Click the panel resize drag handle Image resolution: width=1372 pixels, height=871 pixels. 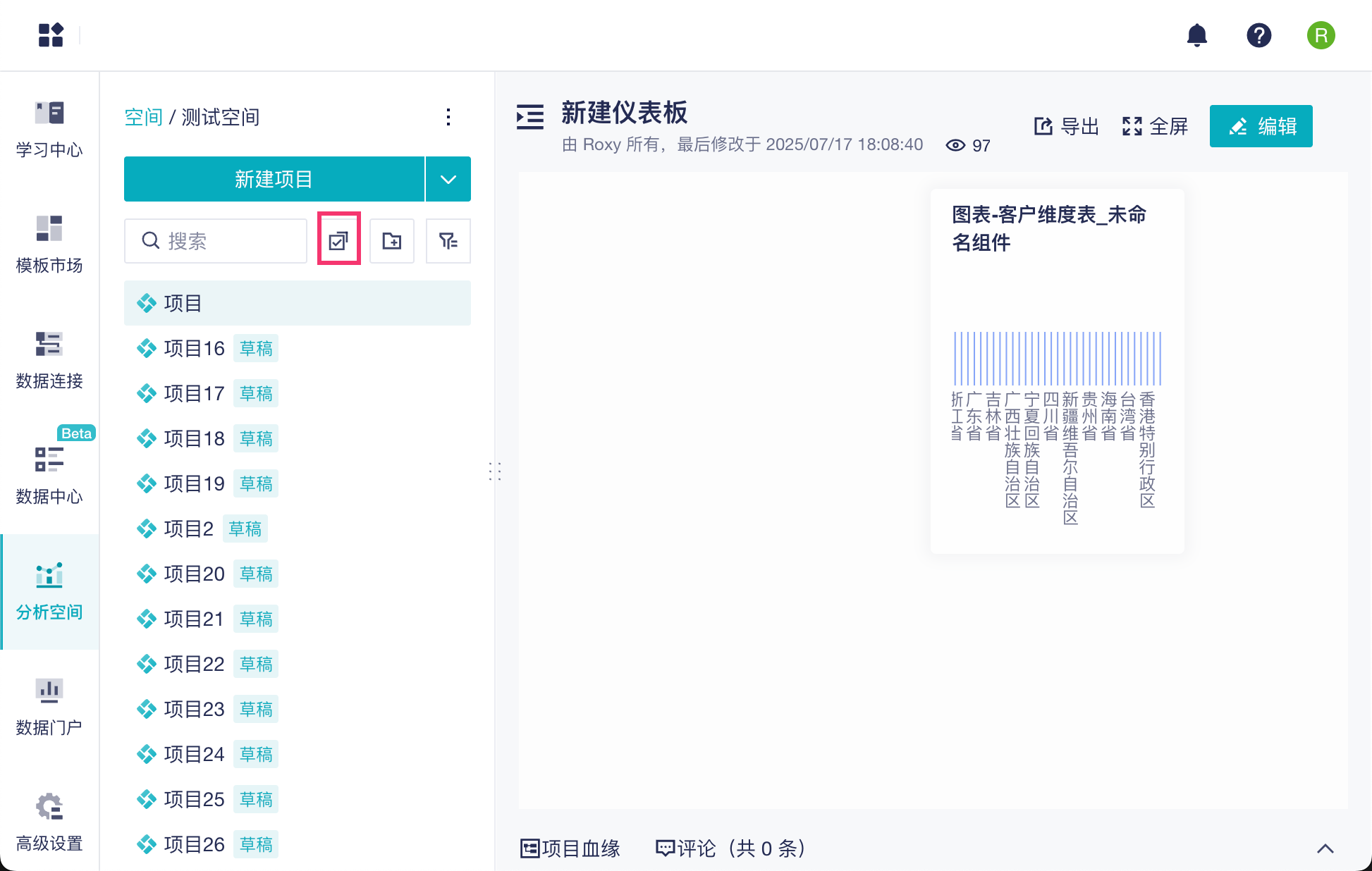click(495, 471)
